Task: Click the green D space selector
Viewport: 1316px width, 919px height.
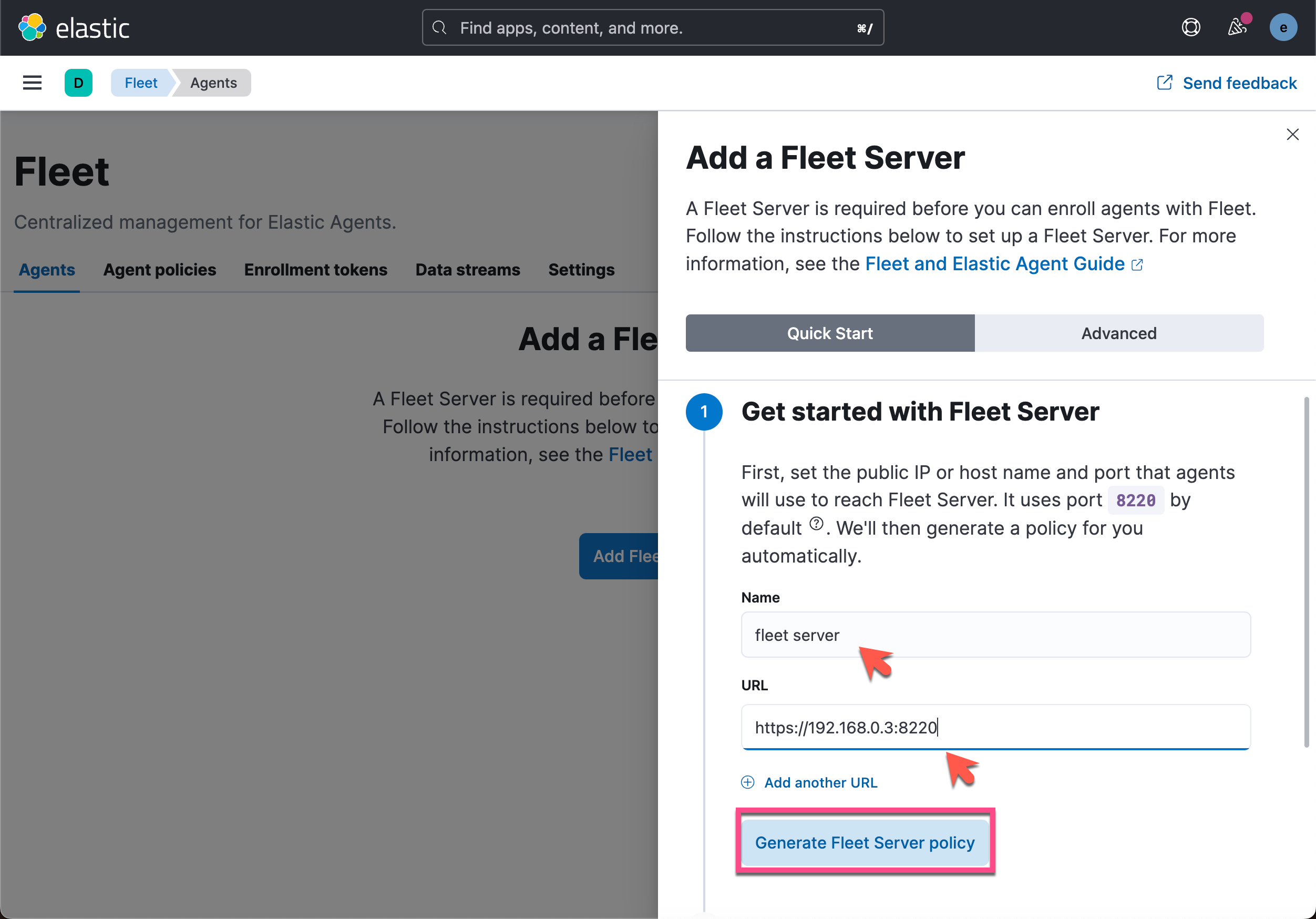Action: pos(78,83)
